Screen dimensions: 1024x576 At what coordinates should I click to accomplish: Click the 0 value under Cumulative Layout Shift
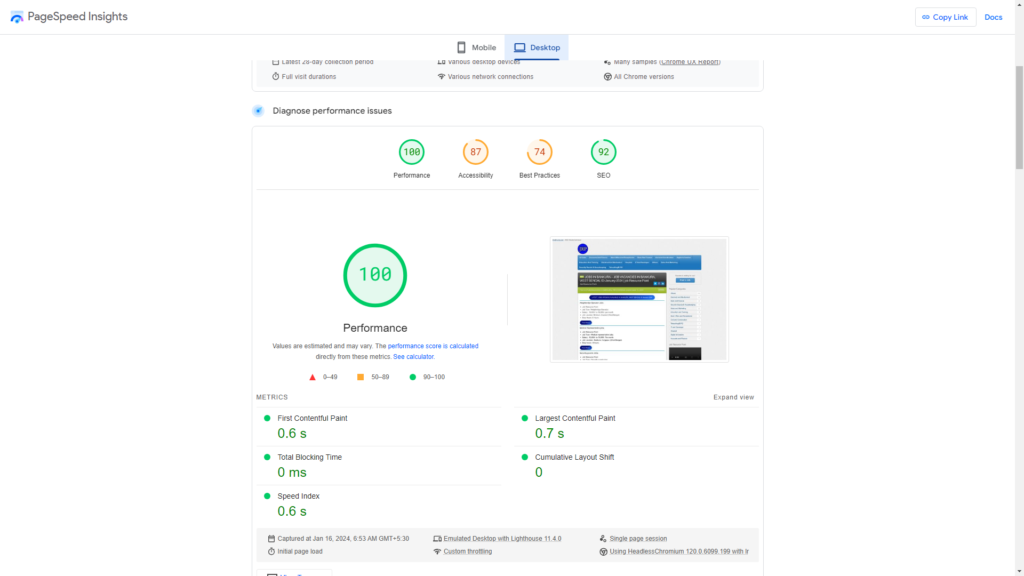[x=539, y=472]
